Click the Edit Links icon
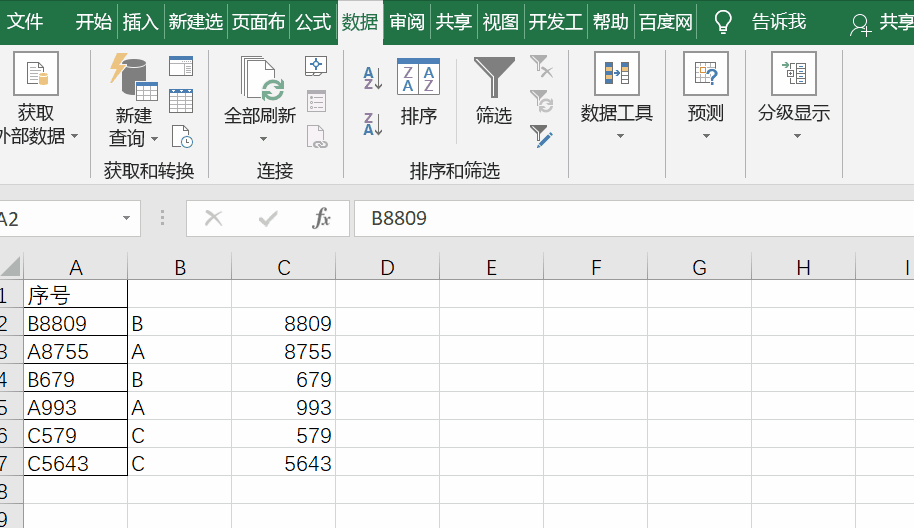 (317, 137)
